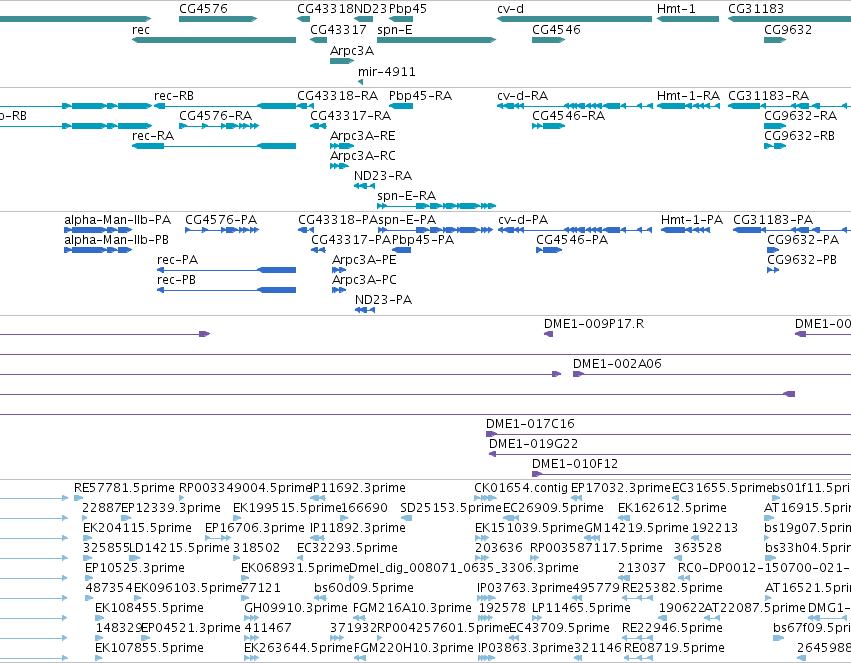Select the rec-PA protein feature
The width and height of the screenshot is (851, 663).
(x=226, y=270)
